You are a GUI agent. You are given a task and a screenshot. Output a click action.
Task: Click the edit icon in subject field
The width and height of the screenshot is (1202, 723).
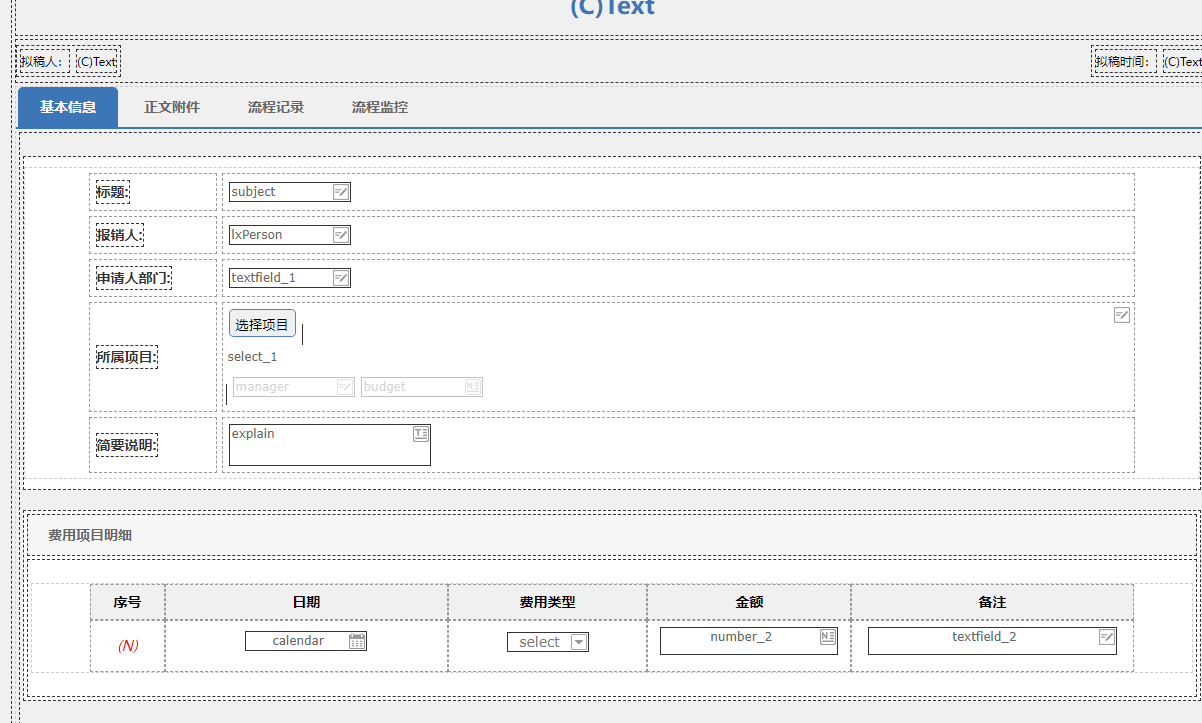point(341,192)
